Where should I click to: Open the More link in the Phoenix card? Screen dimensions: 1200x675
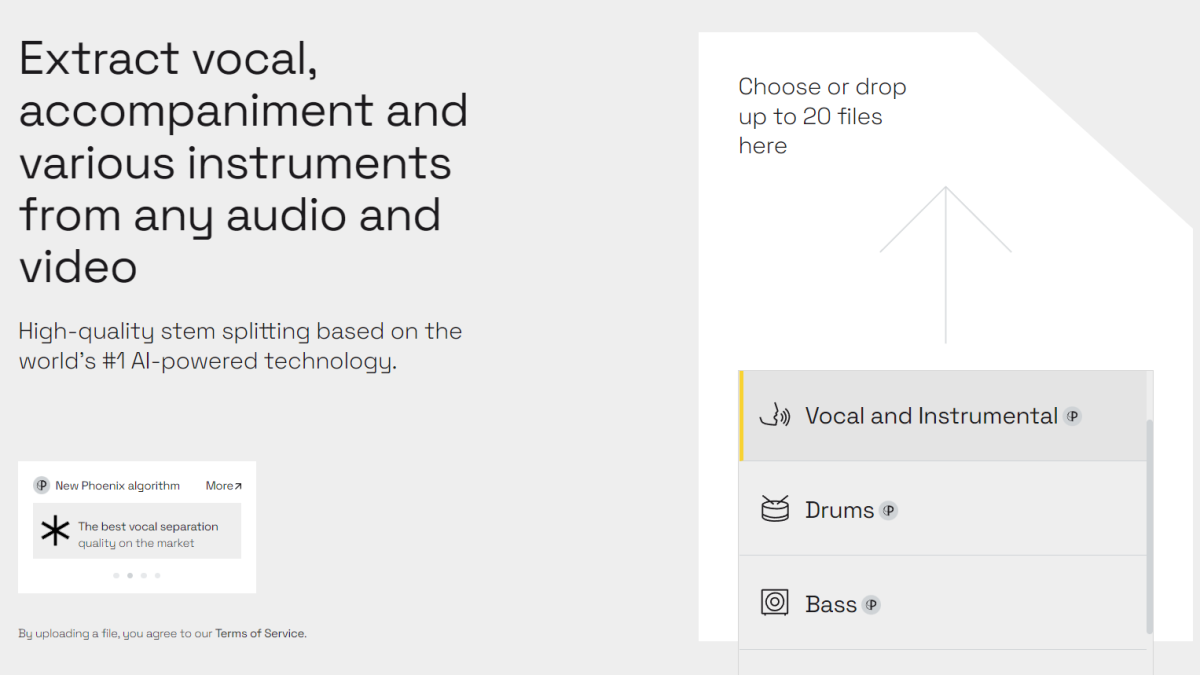(x=224, y=486)
